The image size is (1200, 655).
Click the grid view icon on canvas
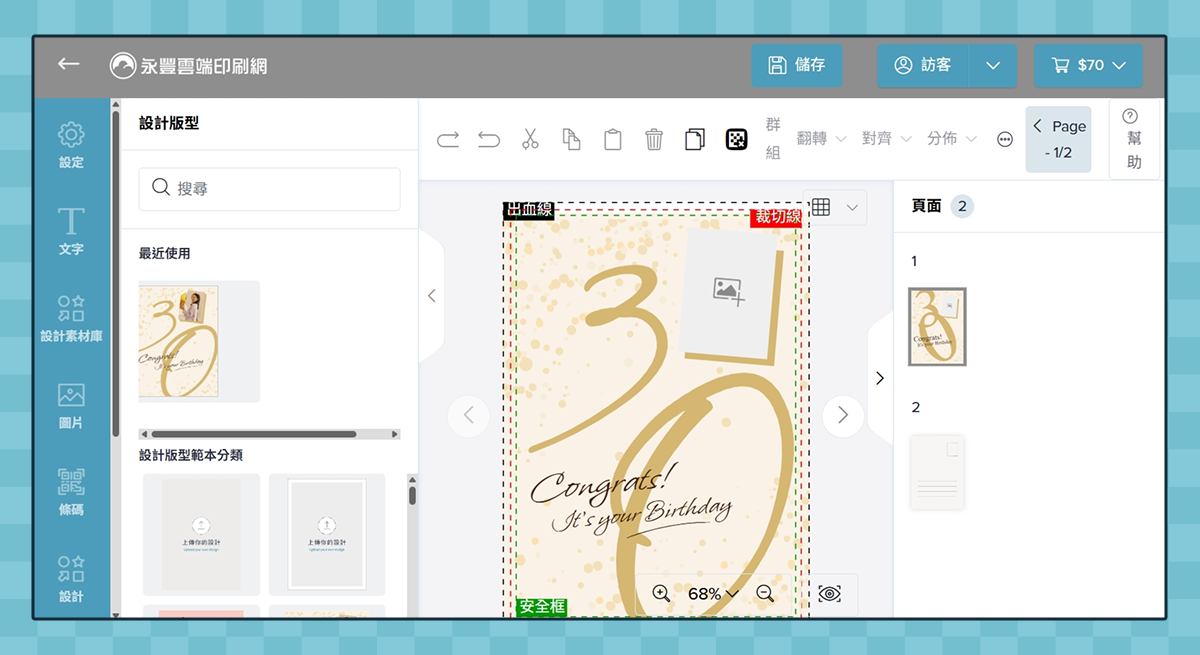[x=821, y=207]
